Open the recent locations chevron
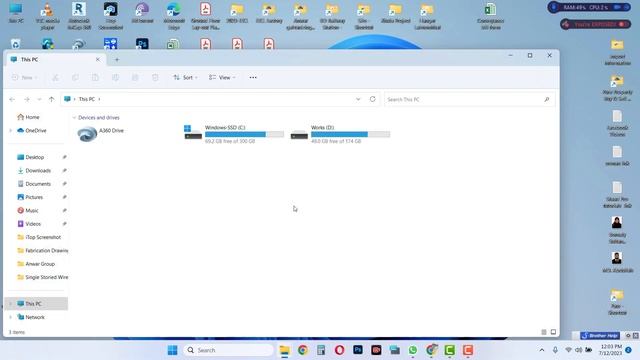Screen dimensions: 640x360 39,99
